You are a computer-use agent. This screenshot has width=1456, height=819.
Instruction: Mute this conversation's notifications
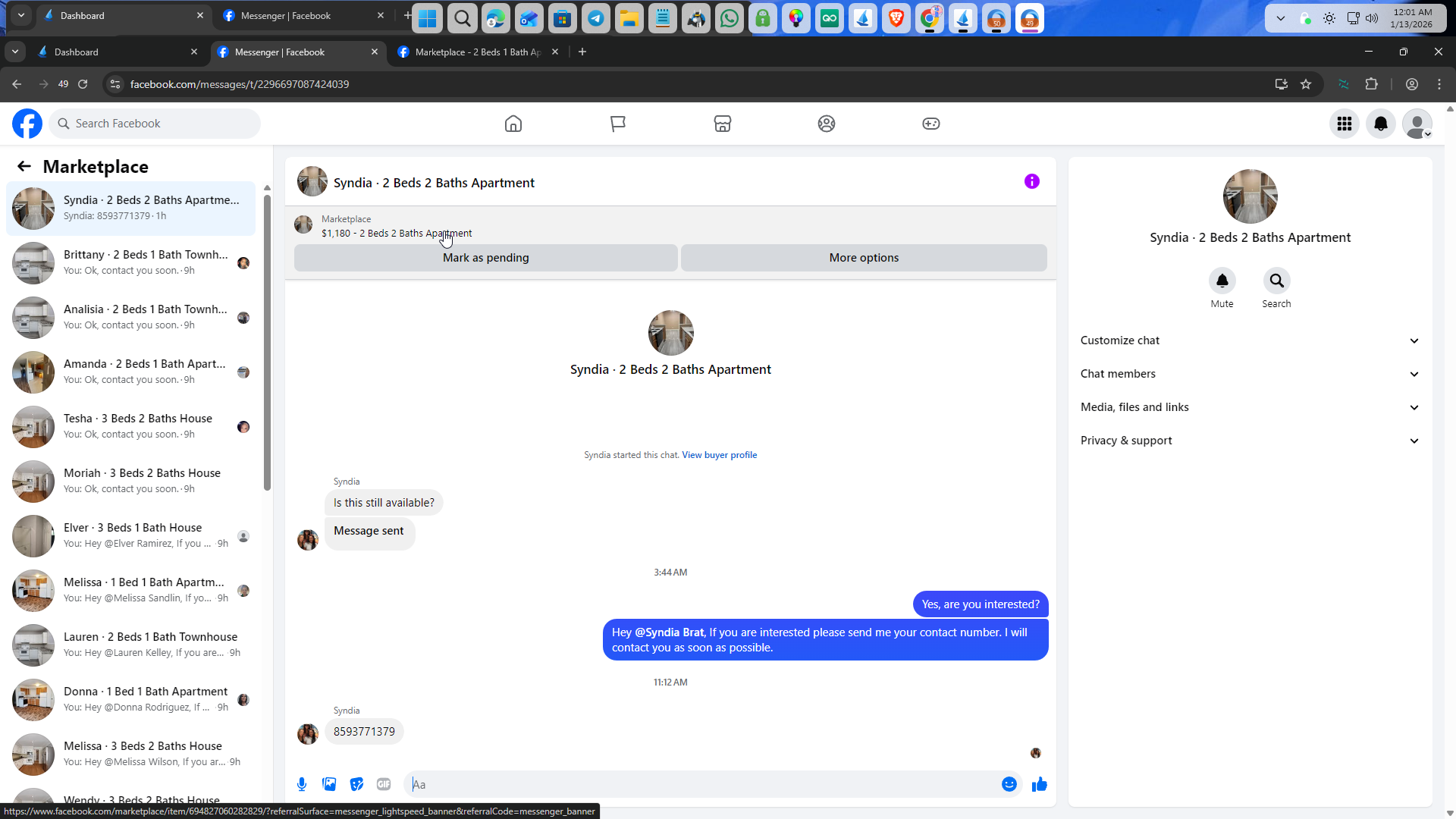[1222, 281]
